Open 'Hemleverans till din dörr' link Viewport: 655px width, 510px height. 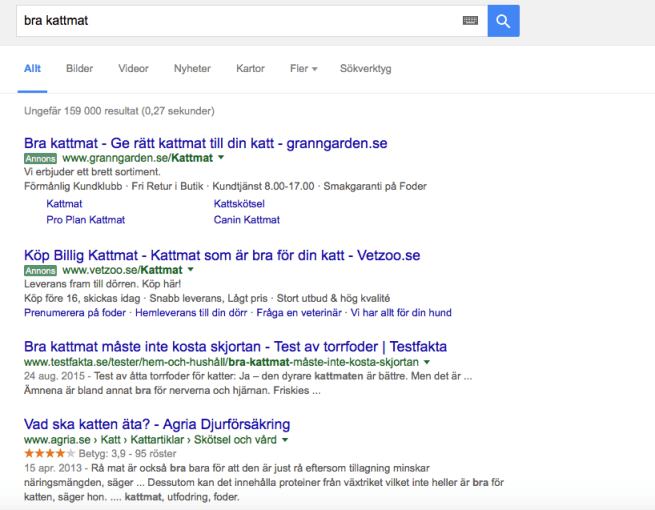[191, 313]
